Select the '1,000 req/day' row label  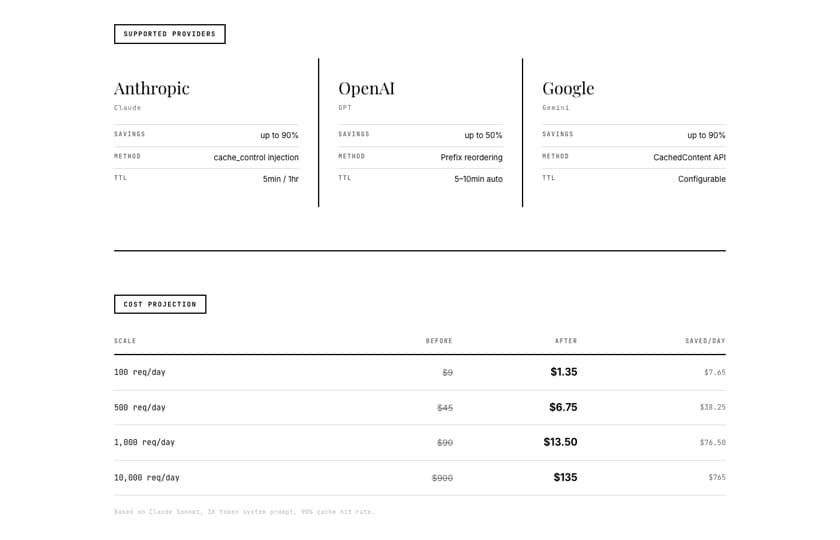(x=145, y=442)
